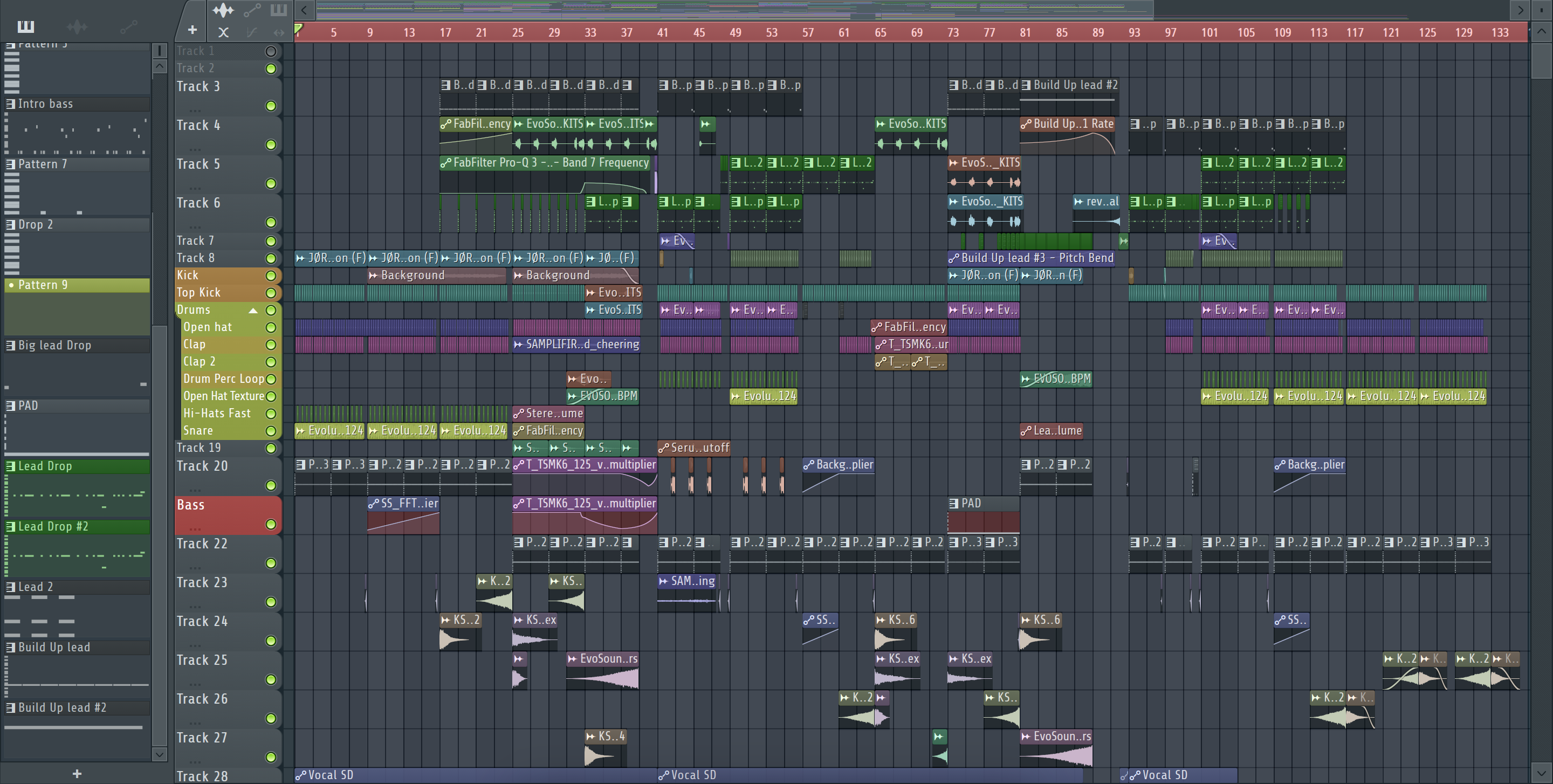Click the picker panel divider button above scrollbar
This screenshot has width=1553, height=784.
[159, 51]
